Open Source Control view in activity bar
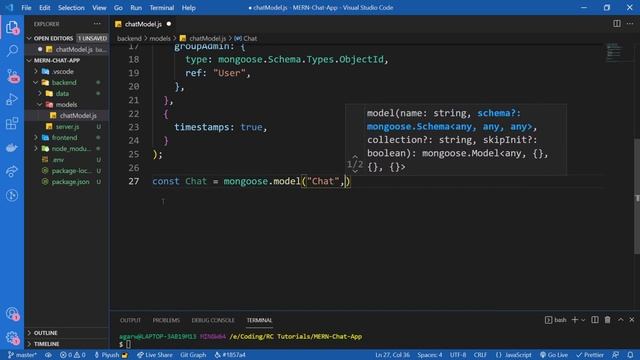640x360 pixels. click(12, 76)
